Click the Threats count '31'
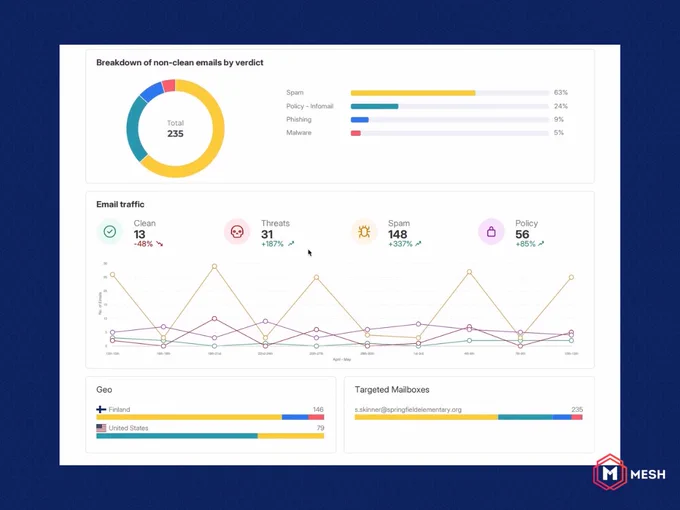The height and width of the screenshot is (510, 680). click(x=267, y=234)
